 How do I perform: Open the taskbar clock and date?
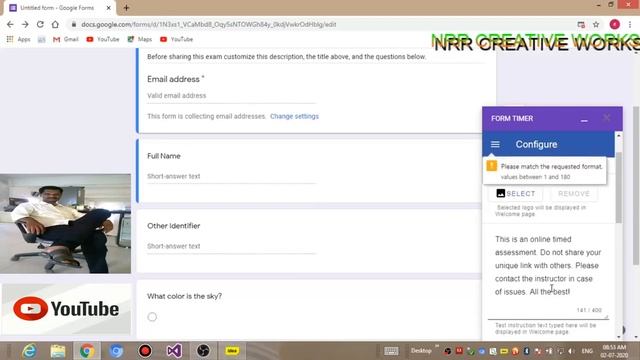[614, 351]
